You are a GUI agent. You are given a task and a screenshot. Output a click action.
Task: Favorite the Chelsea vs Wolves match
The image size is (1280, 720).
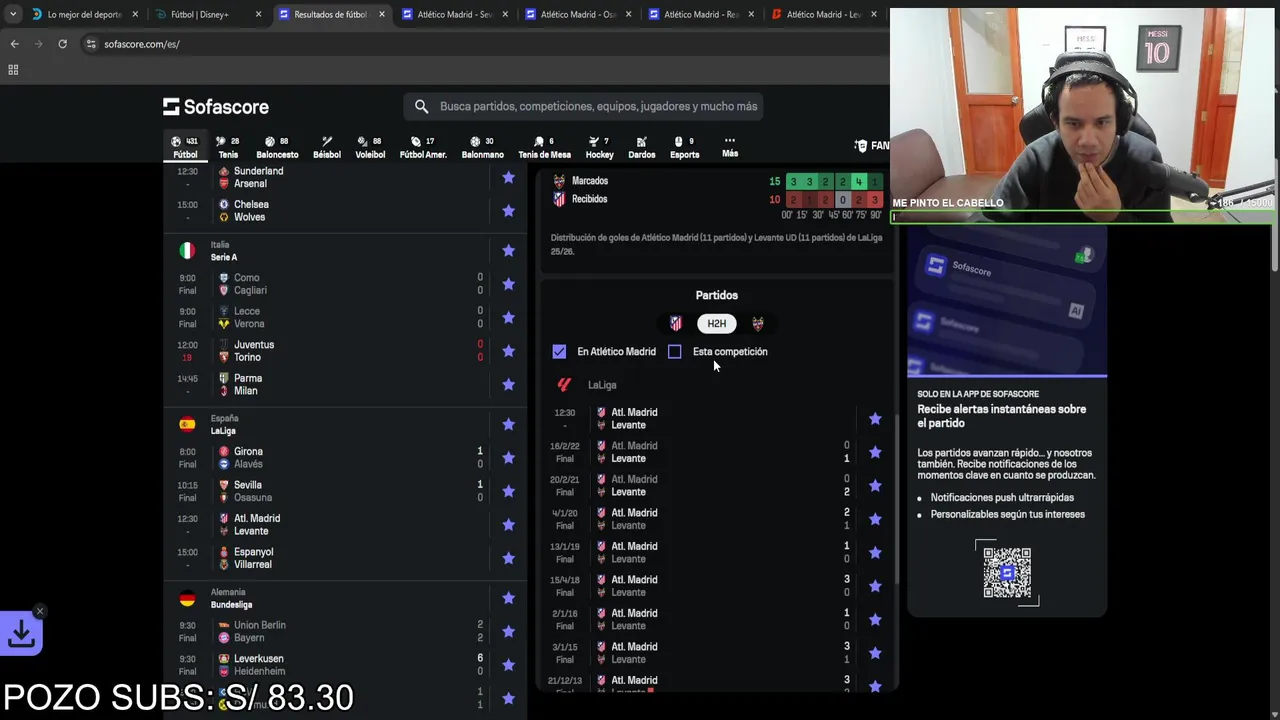click(508, 211)
